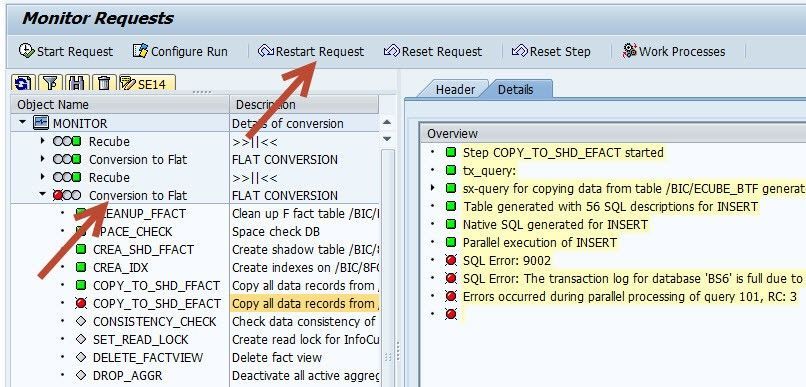Screen dimensions: 806x387
Task: Click highlighted 'Copy all data records from' cell
Action: tap(305, 304)
